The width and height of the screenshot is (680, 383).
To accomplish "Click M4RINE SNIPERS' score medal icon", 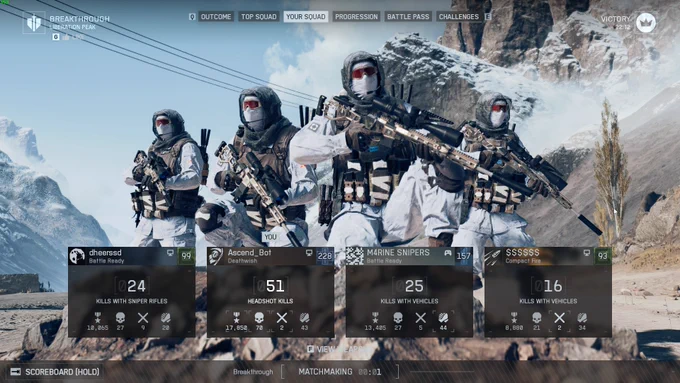I will pos(375,318).
